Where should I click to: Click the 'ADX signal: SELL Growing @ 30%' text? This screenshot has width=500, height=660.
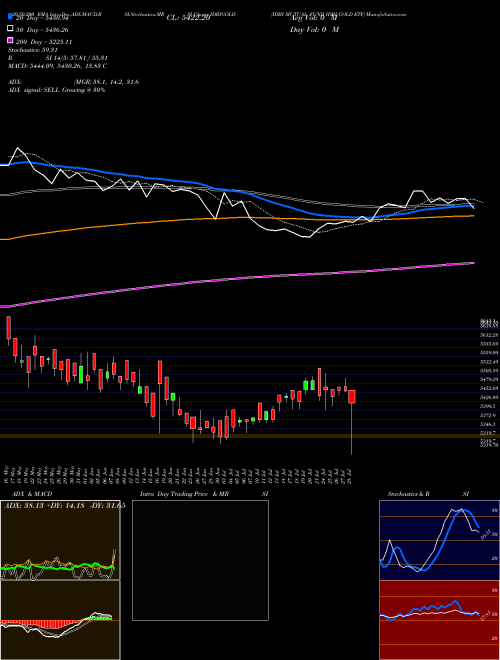coord(56,90)
